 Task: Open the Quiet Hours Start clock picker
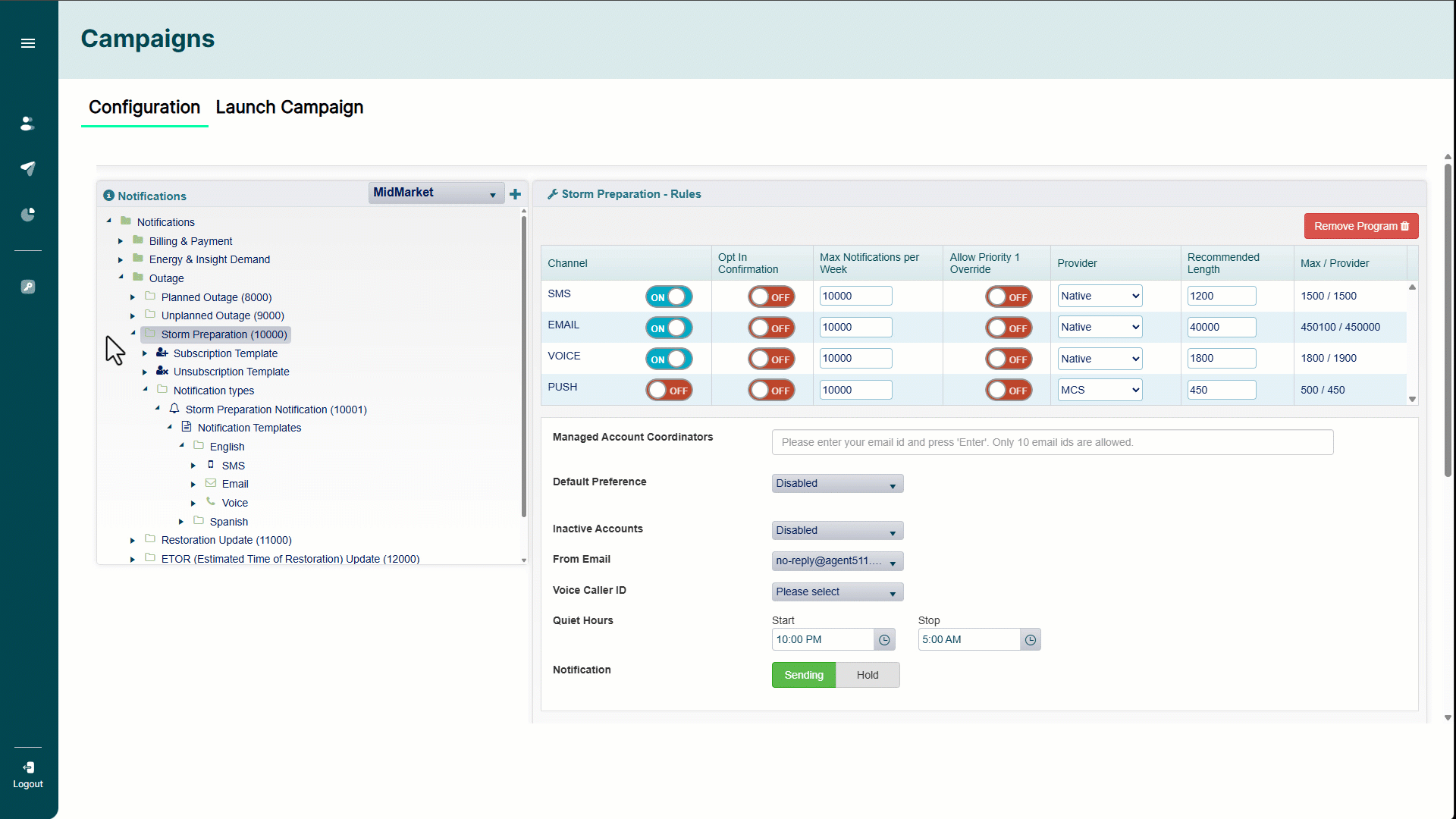click(884, 640)
